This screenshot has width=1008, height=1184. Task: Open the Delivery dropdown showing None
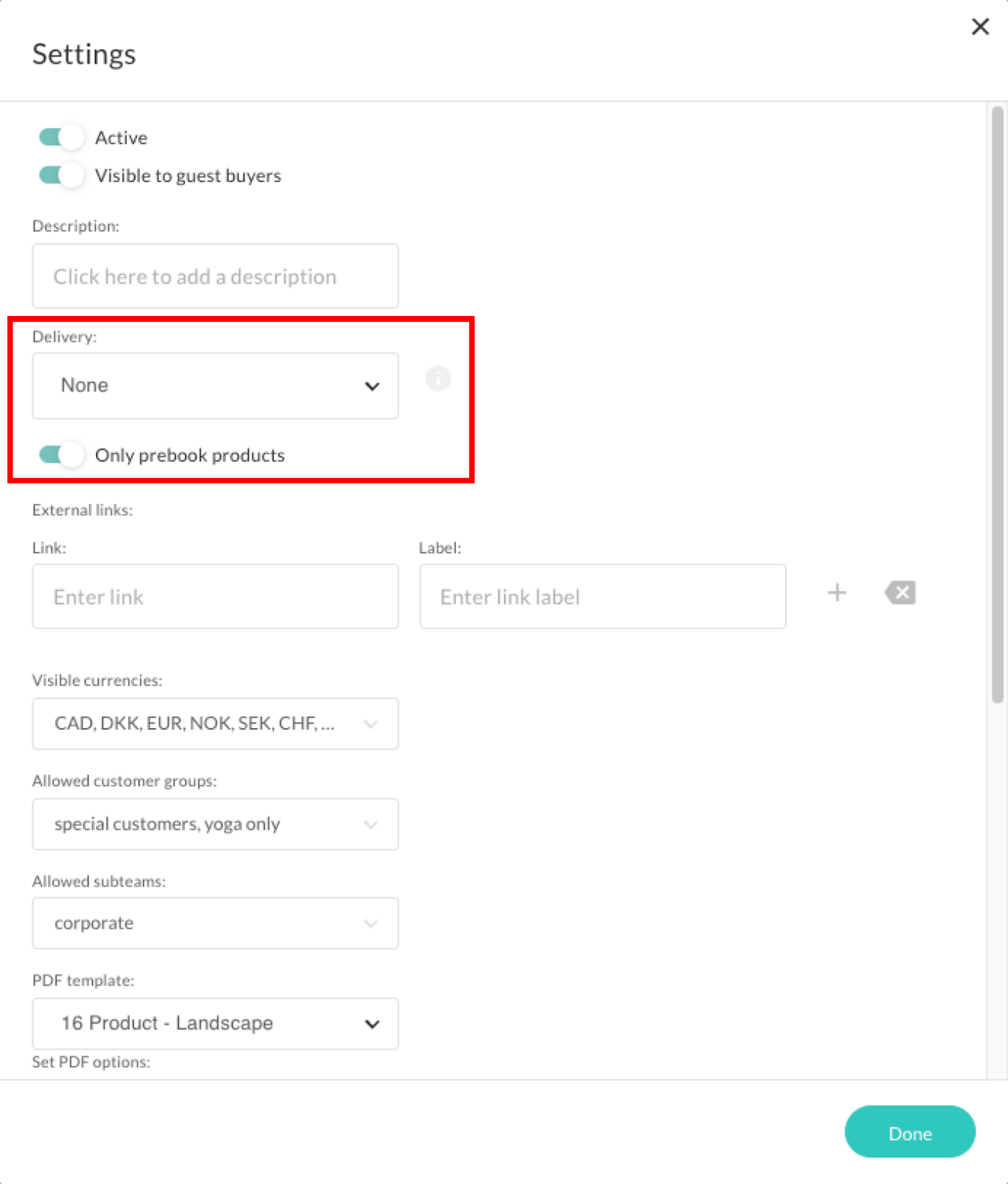215,386
